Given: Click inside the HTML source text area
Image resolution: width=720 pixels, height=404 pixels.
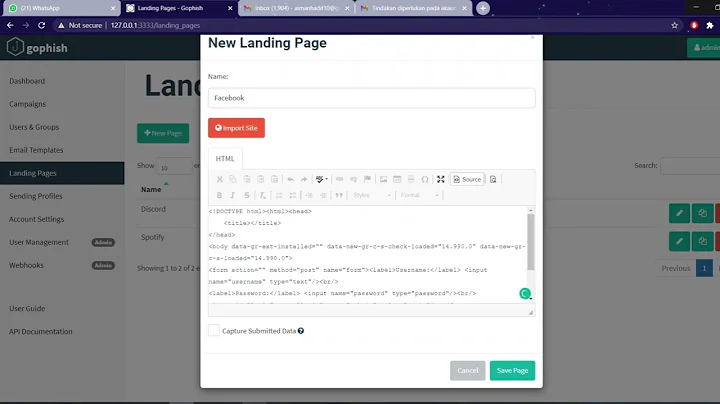Looking at the screenshot, I should tap(367, 255).
